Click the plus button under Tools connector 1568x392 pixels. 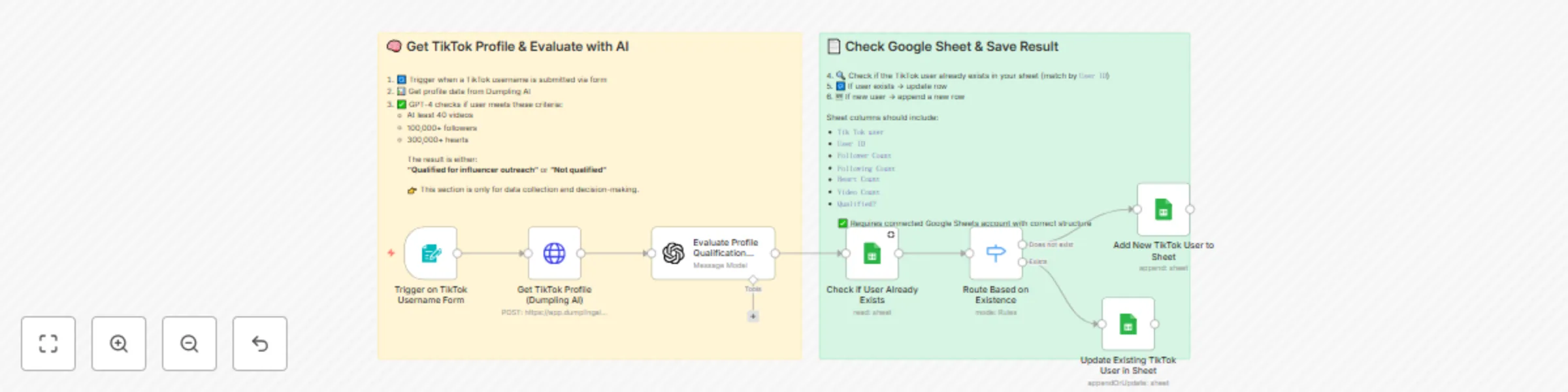click(753, 316)
